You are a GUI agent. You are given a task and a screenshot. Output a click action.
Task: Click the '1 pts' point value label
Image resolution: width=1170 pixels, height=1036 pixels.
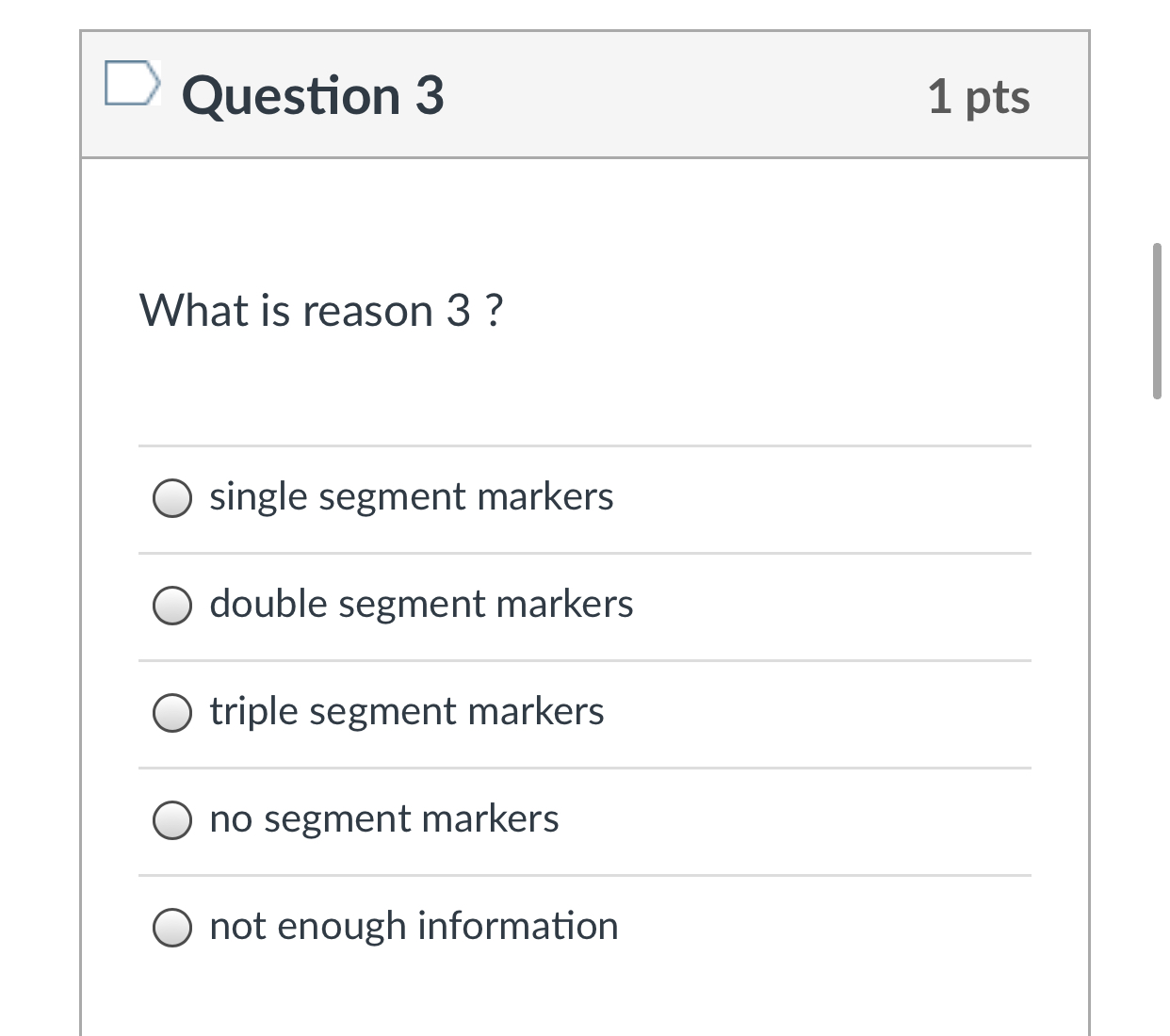[x=979, y=96]
